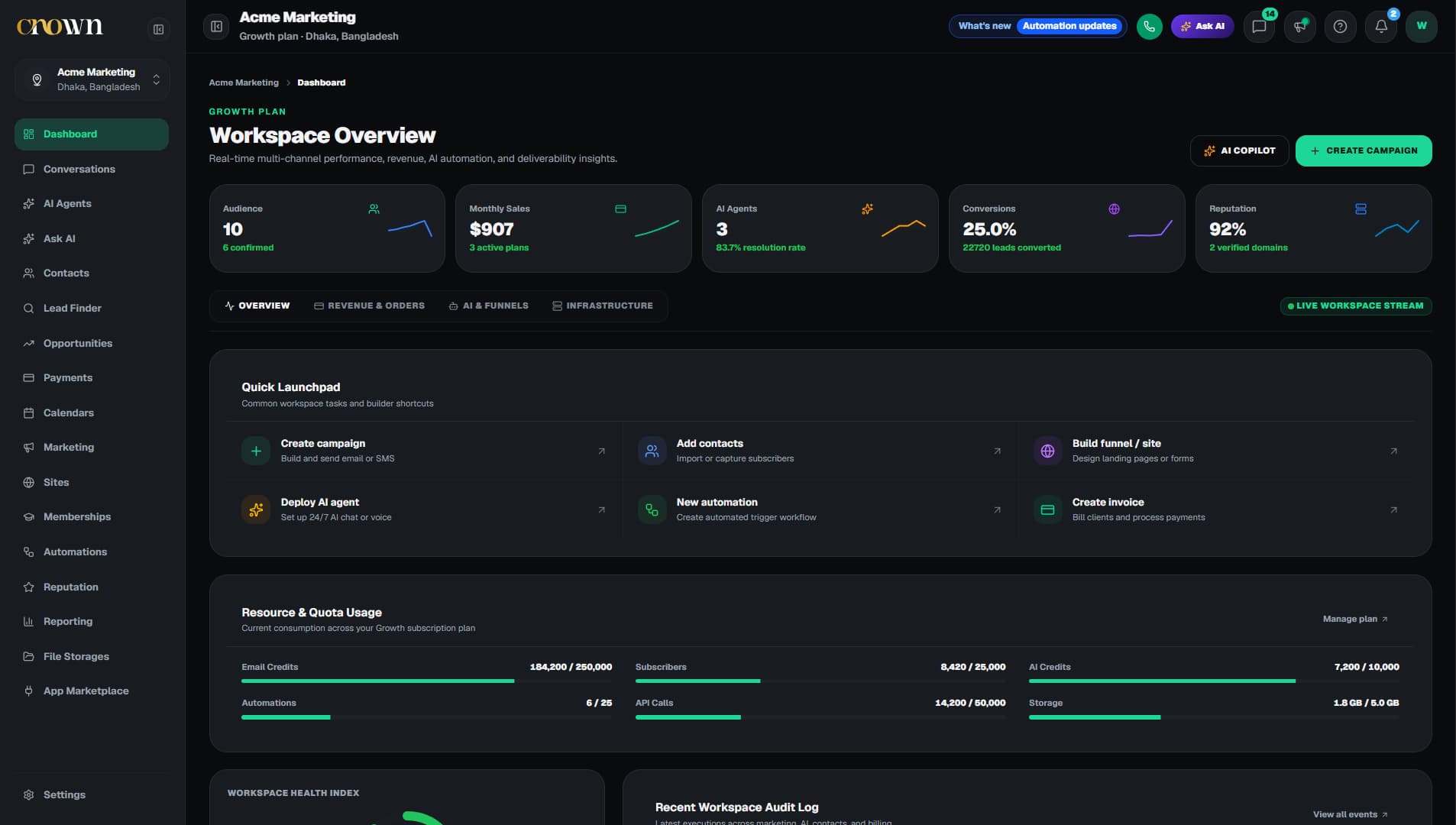Open arrow icon on New automation row
The width and height of the screenshot is (1456, 825).
coord(997,510)
